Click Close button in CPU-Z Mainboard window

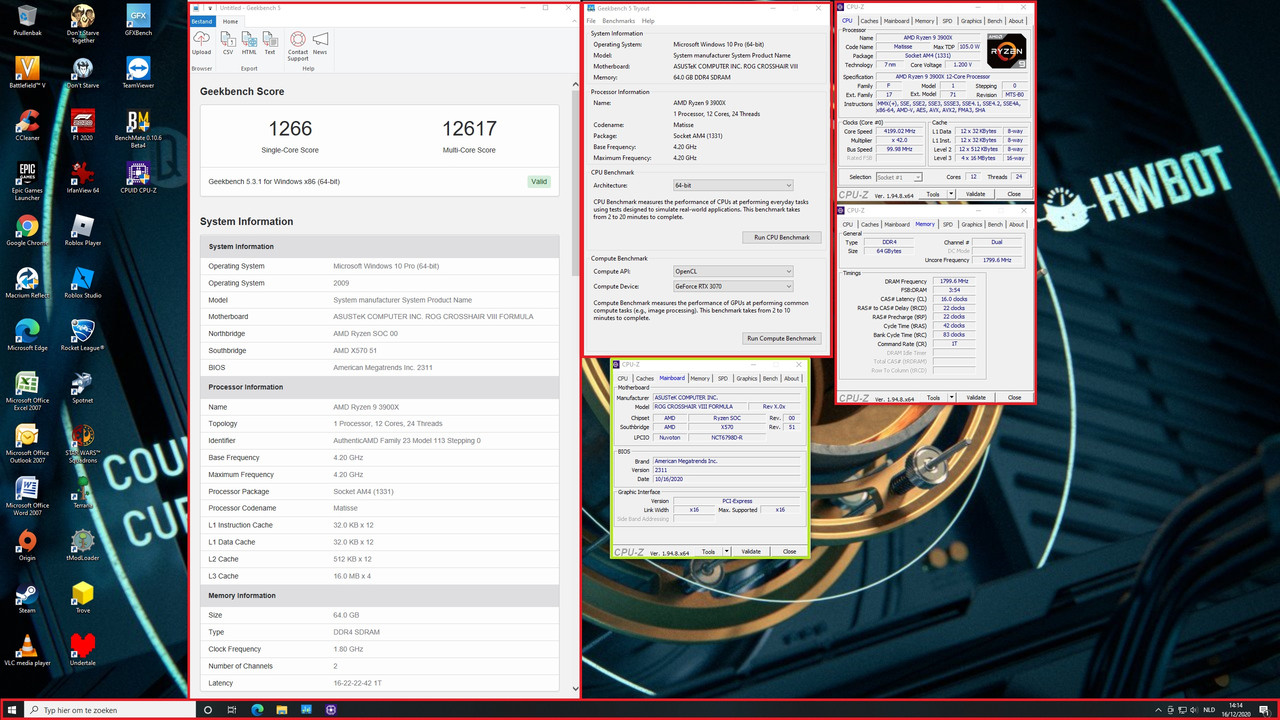[x=789, y=551]
